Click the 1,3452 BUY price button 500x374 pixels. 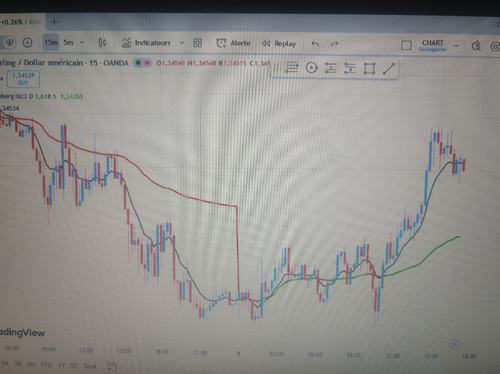pos(23,79)
